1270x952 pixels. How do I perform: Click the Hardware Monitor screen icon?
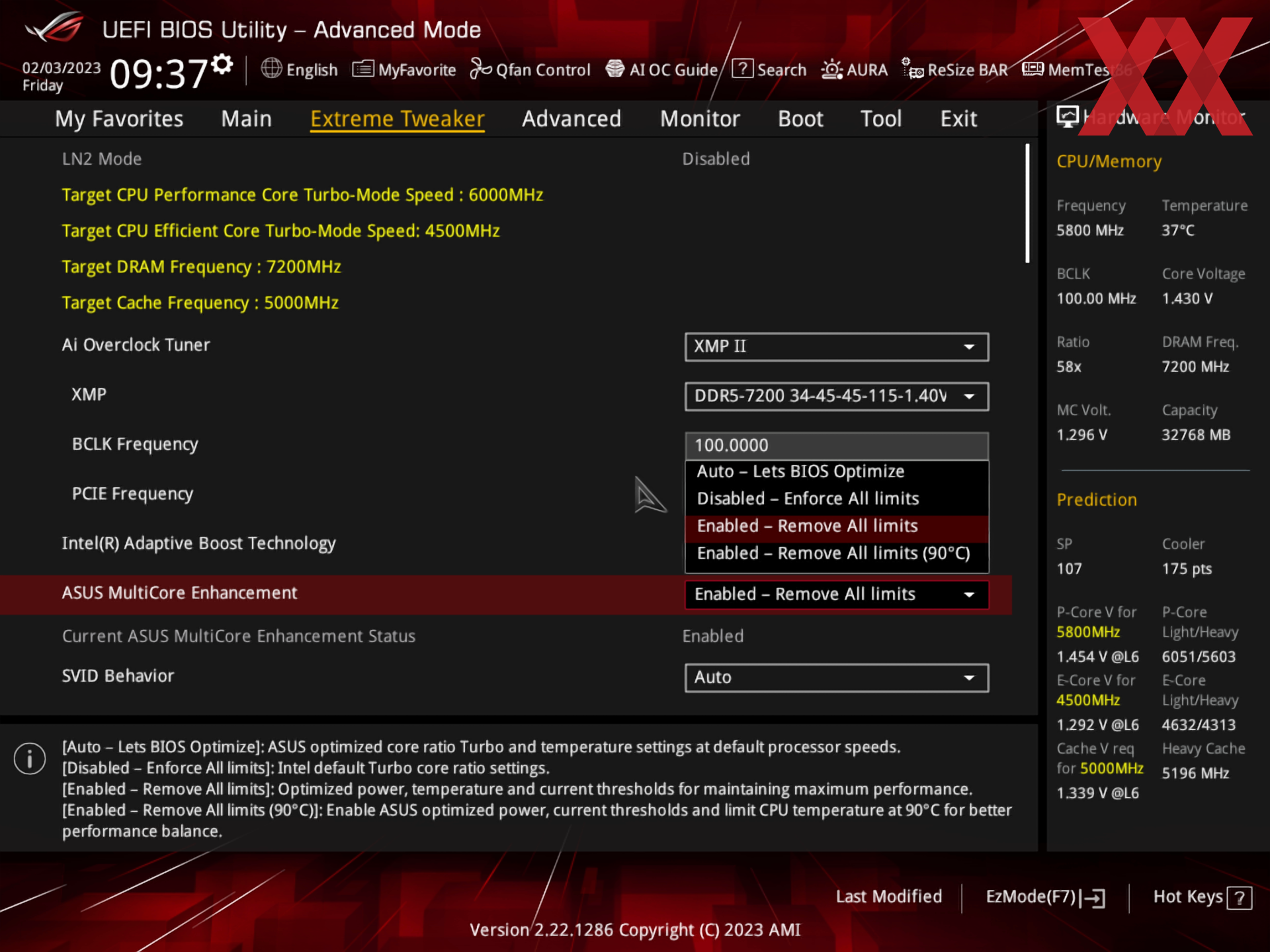tap(1067, 117)
